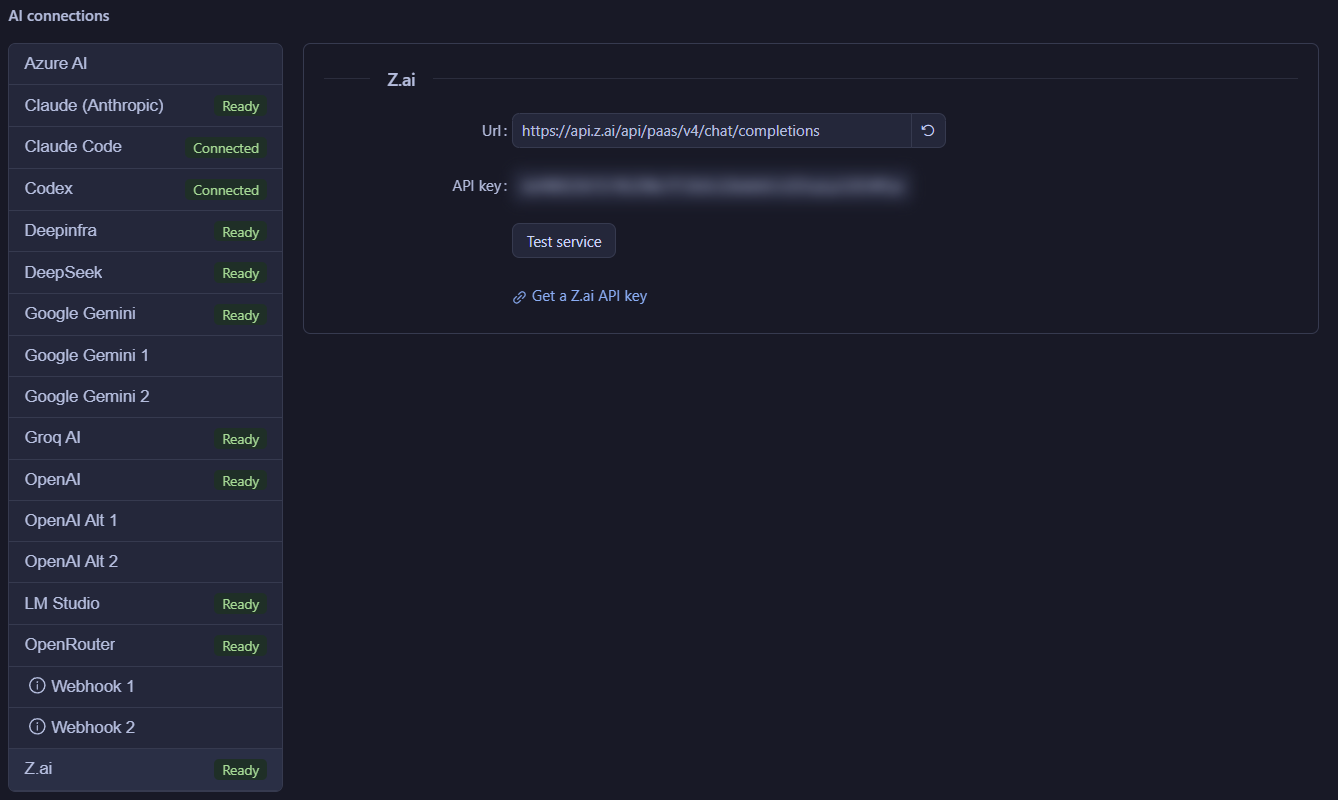Focus the Url input field

(x=711, y=131)
